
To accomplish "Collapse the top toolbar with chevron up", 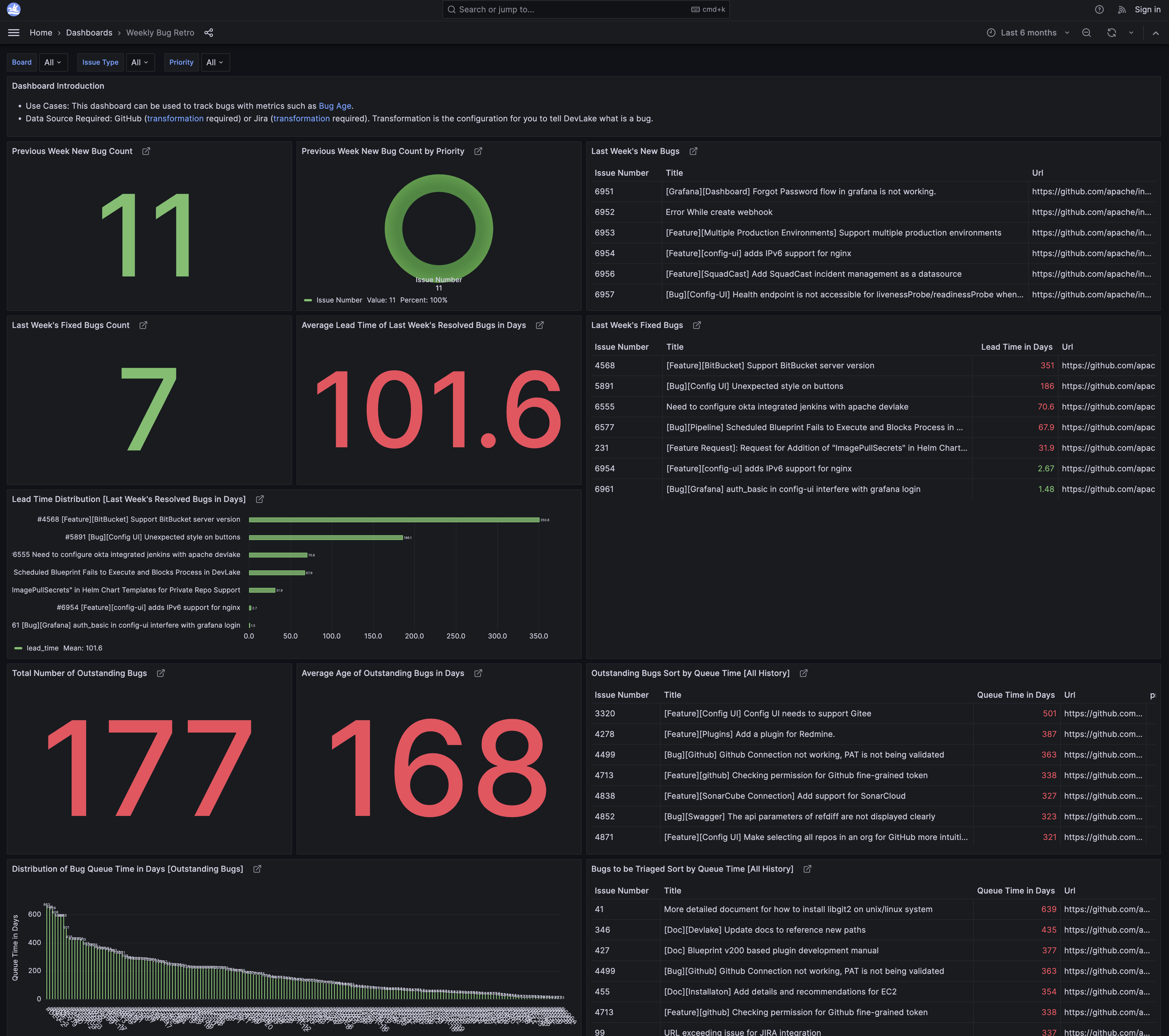I will click(1155, 33).
